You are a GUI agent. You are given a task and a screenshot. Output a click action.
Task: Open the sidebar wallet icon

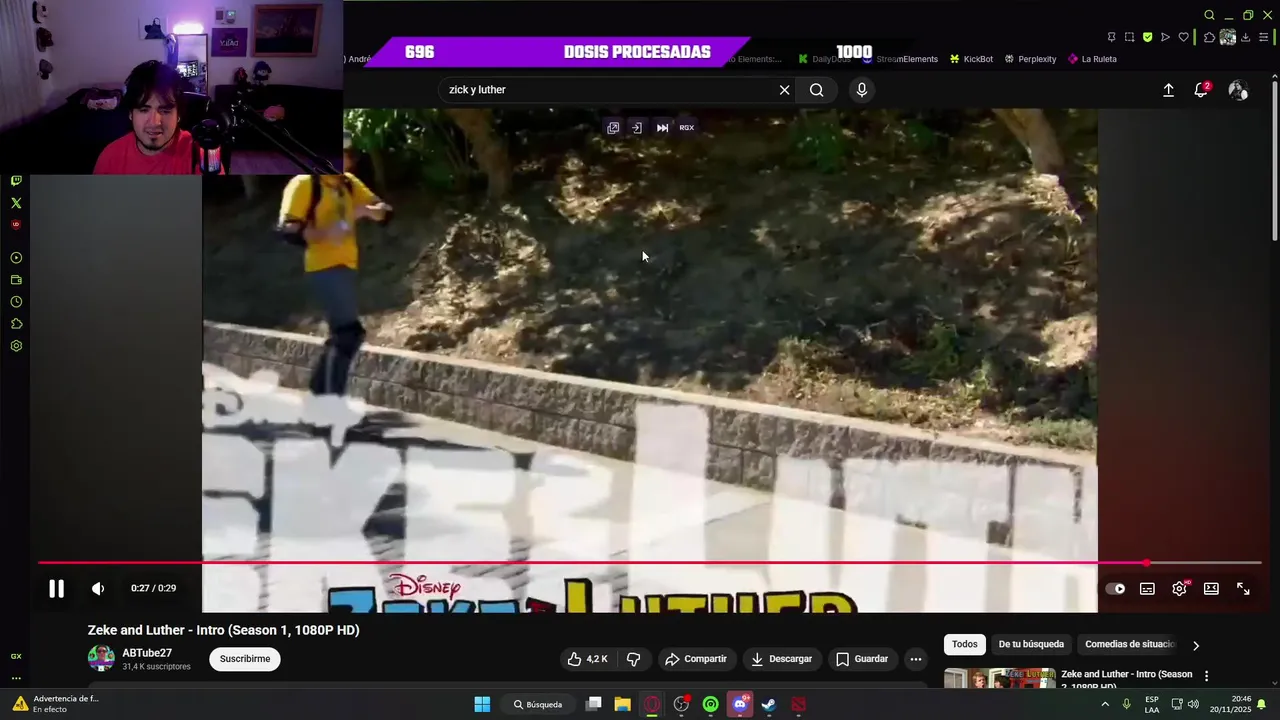click(x=16, y=280)
